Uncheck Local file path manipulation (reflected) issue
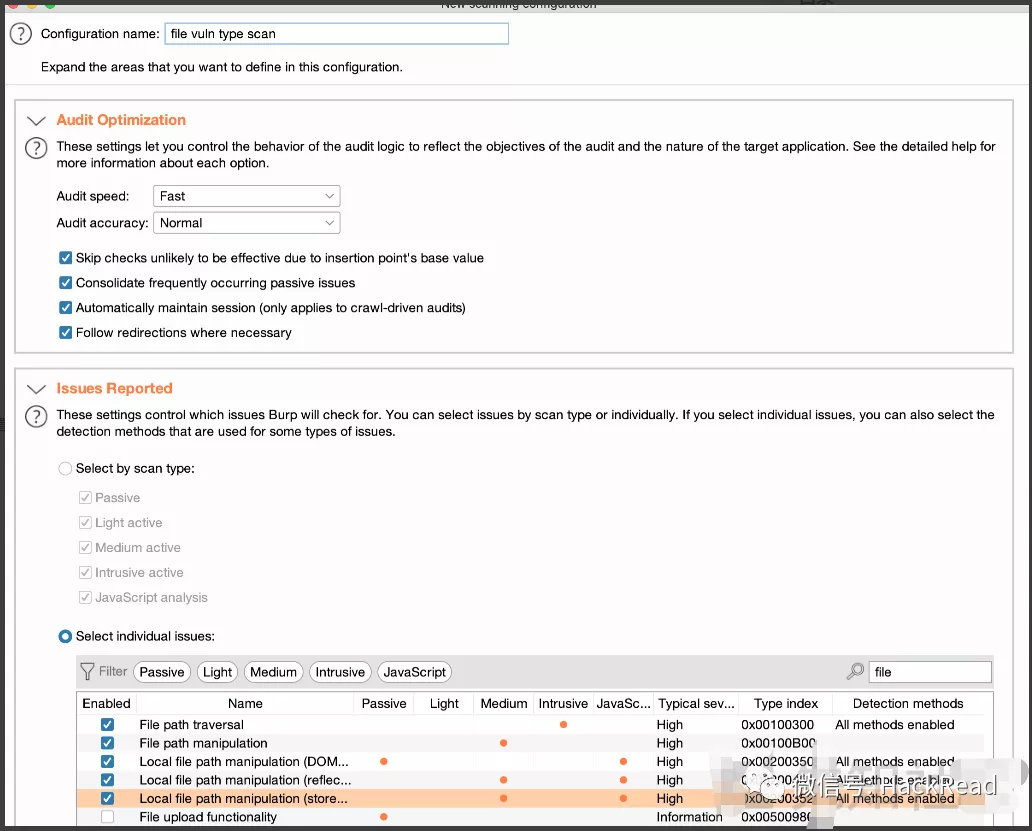Image resolution: width=1032 pixels, height=831 pixels. point(107,780)
